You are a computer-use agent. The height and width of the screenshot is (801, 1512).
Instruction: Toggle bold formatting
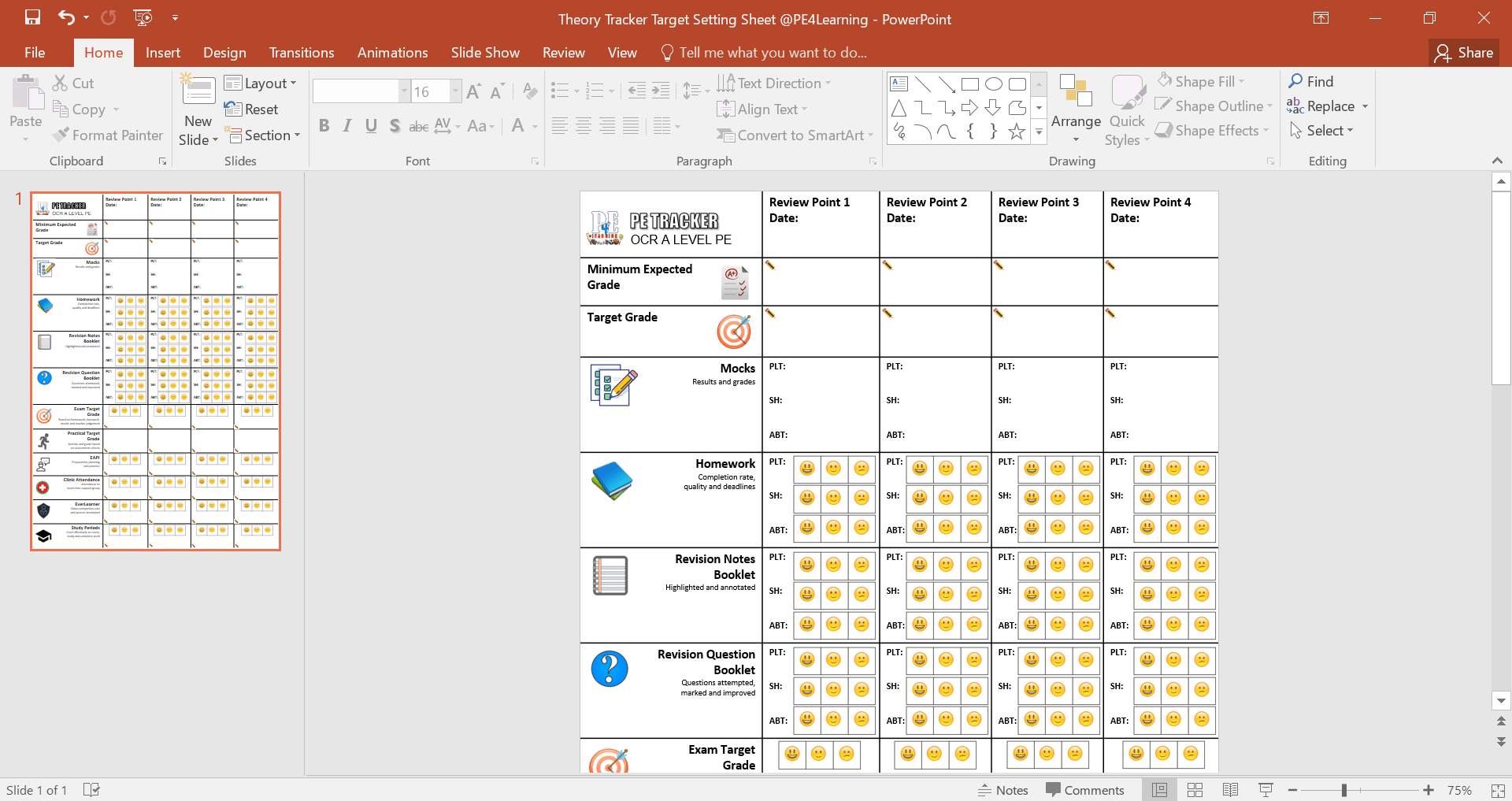[x=324, y=124]
